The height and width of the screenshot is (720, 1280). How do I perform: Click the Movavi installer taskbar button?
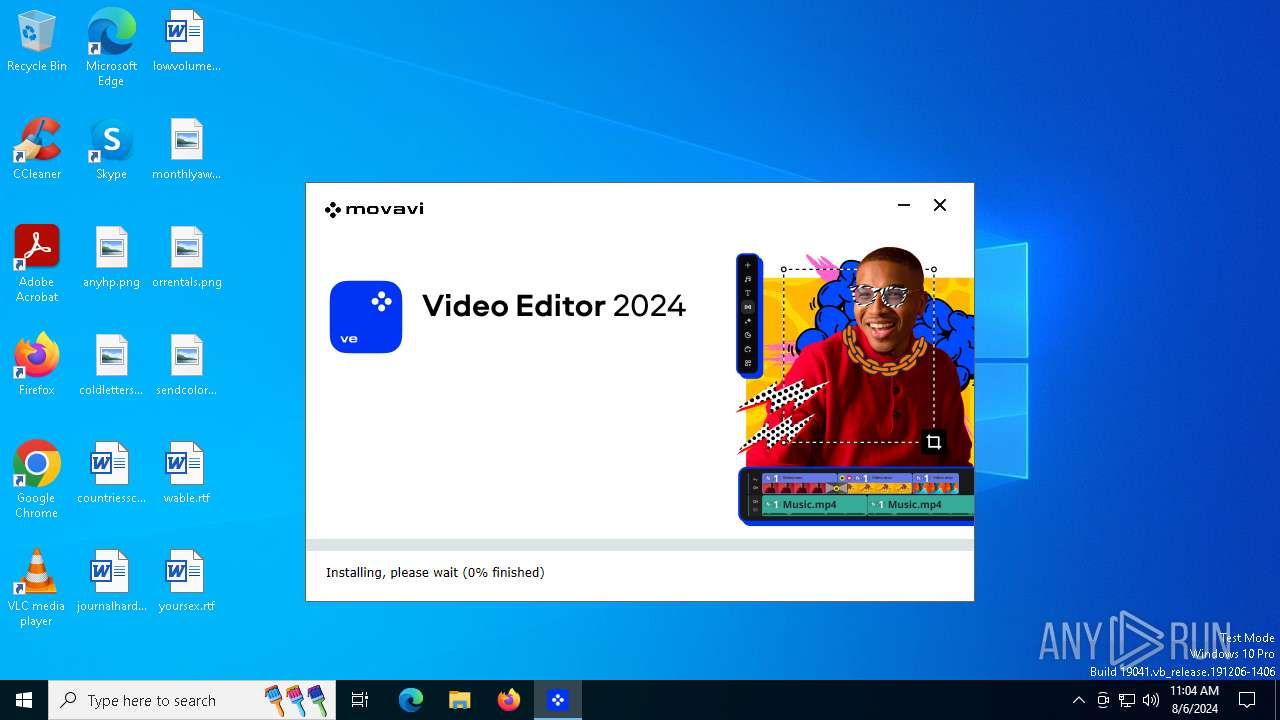coord(558,700)
